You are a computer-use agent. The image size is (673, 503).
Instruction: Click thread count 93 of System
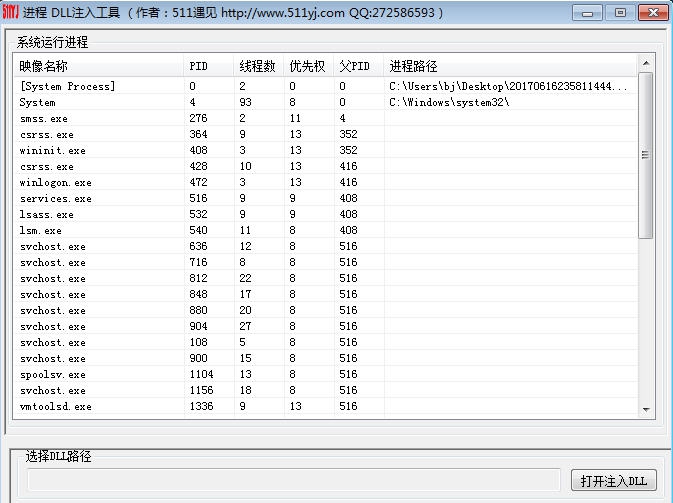246,102
